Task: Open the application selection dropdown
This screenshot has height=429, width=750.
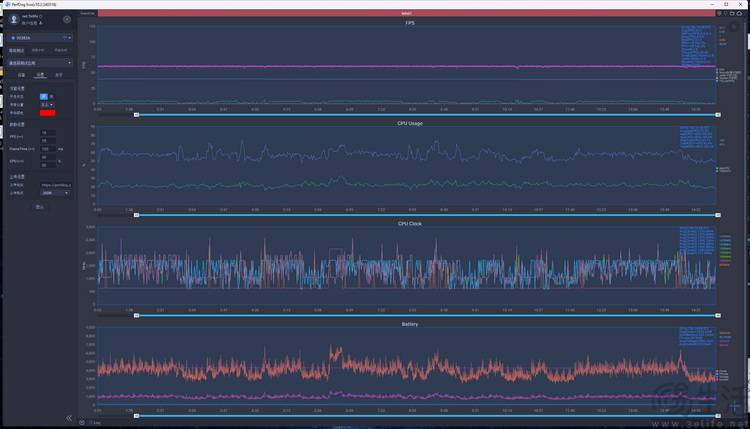Action: click(x=40, y=63)
